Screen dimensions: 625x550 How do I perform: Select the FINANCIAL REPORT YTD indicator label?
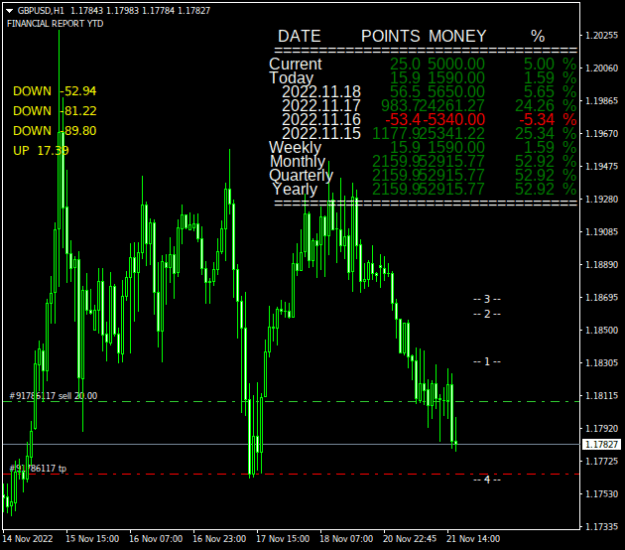[x=55, y=24]
